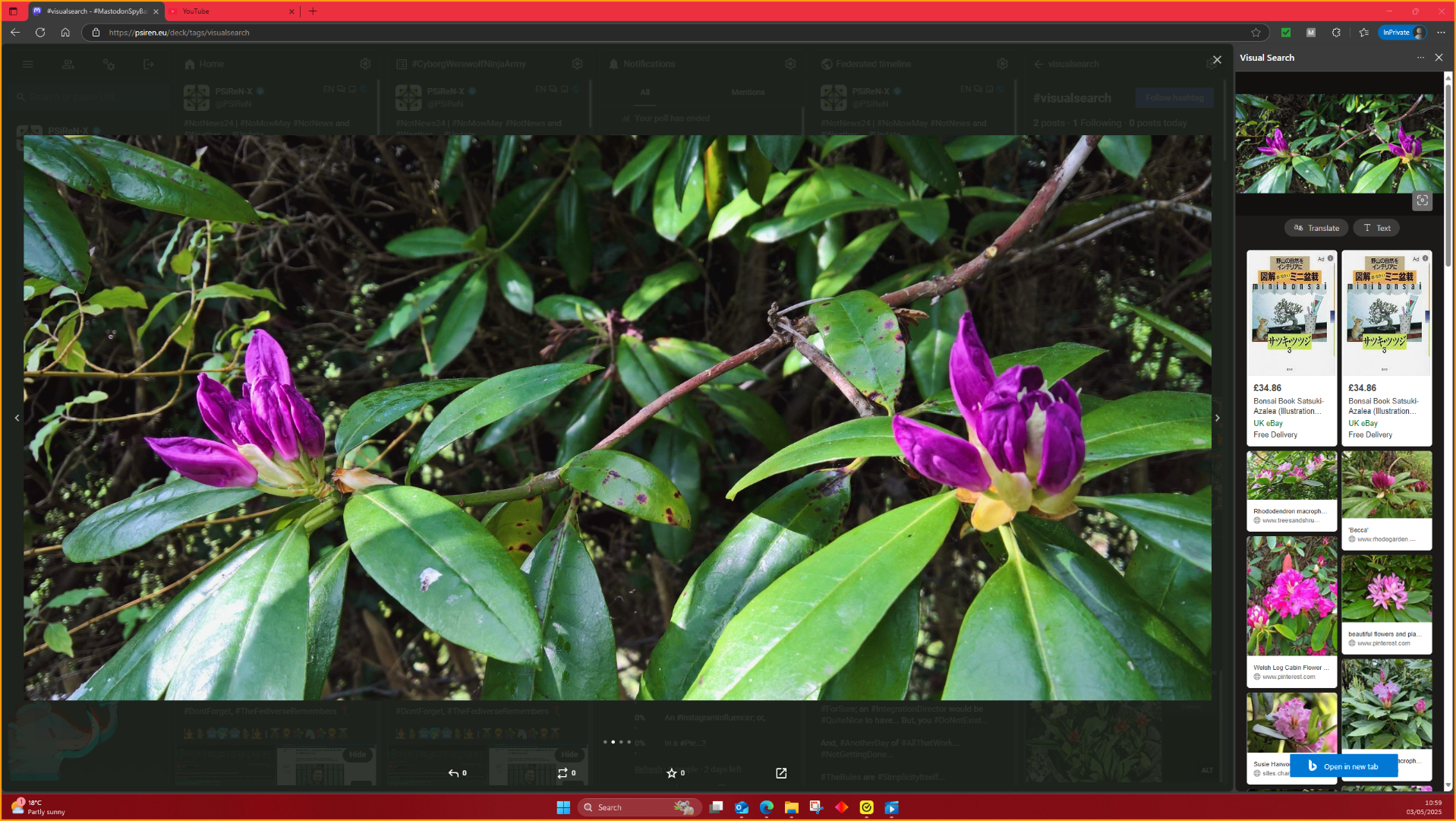Open a new browser tab
This screenshot has width=1456, height=821.
[313, 11]
